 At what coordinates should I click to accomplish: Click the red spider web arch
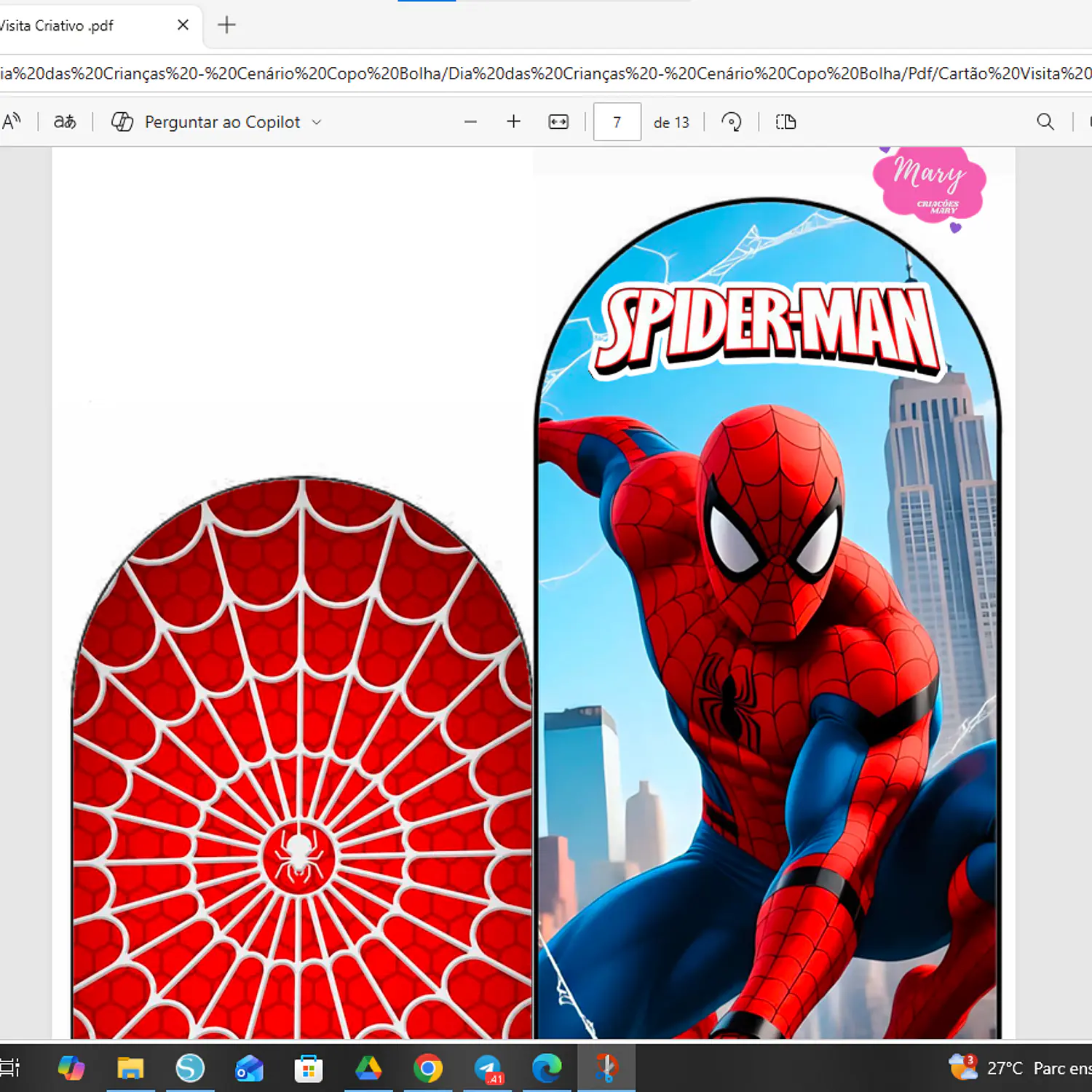point(301,758)
